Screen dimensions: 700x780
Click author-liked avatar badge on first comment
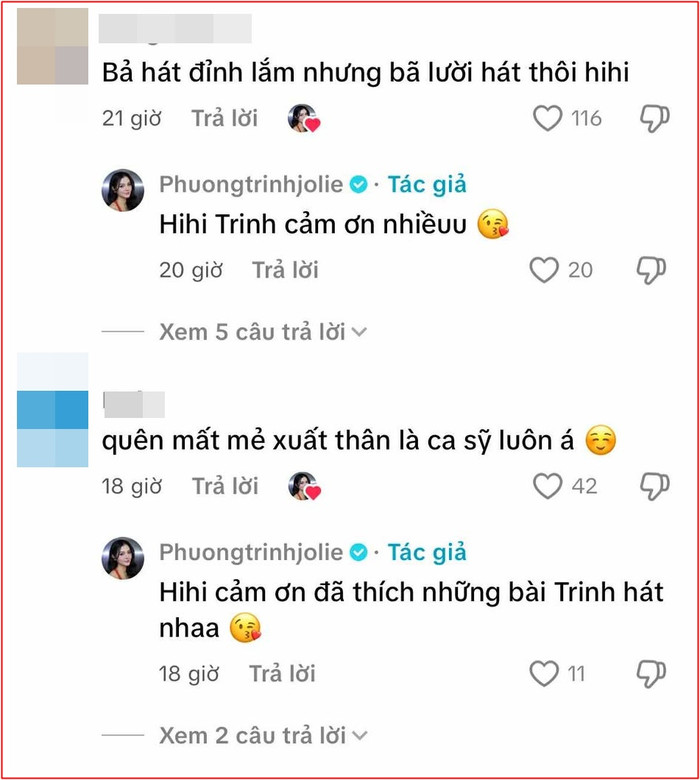tap(303, 118)
